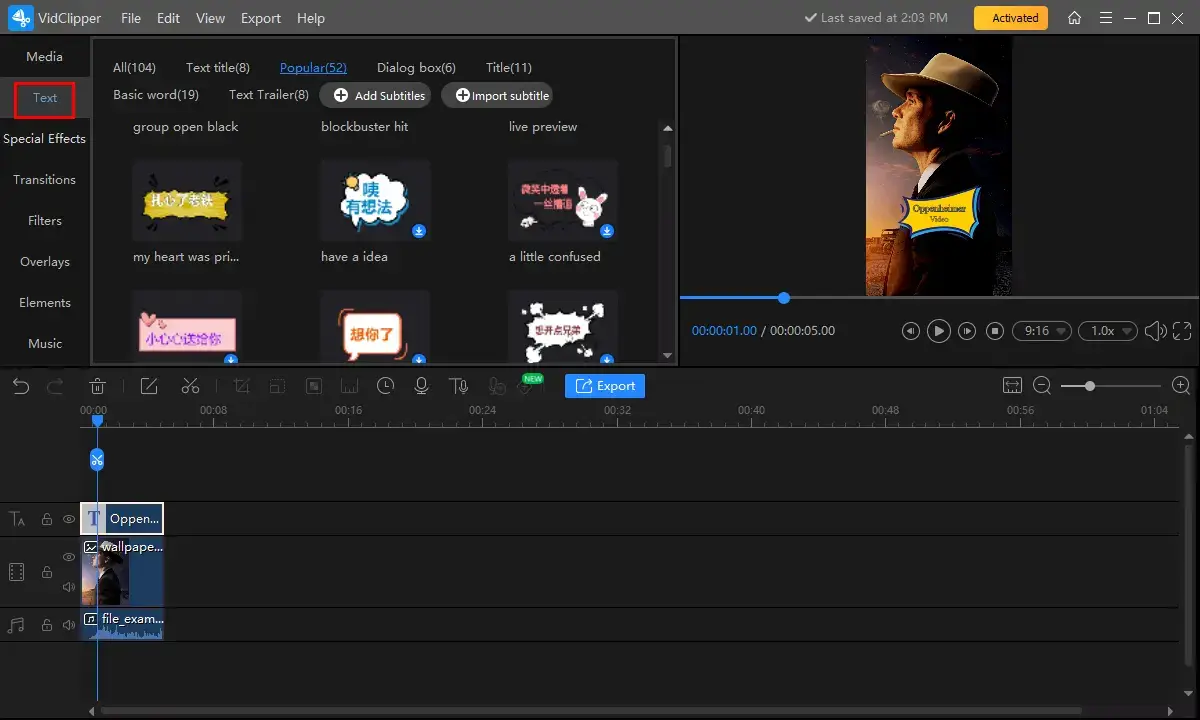Click the scissors split icon in toolbar
The image size is (1200, 720).
coord(190,386)
